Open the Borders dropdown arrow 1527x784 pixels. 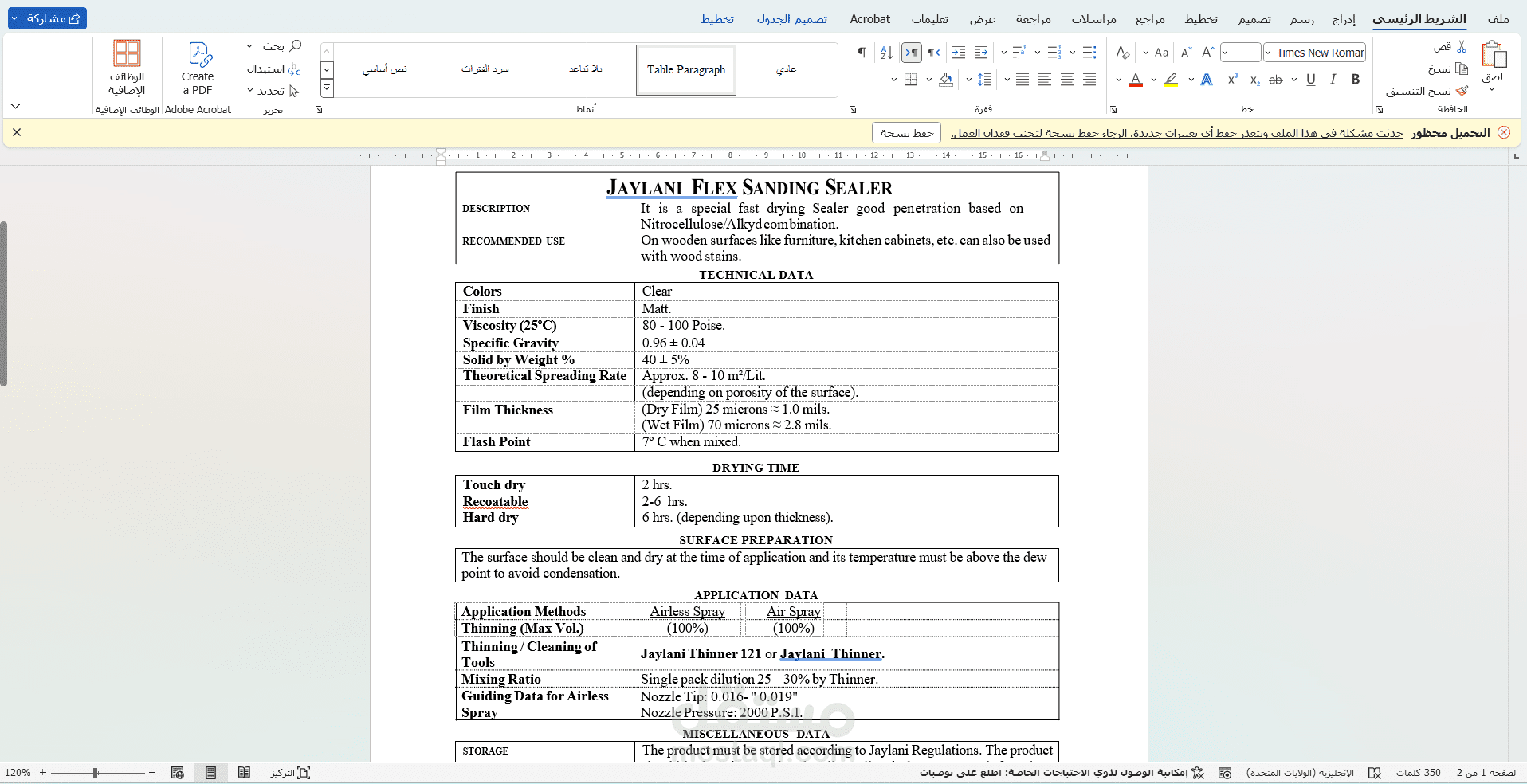click(x=894, y=80)
